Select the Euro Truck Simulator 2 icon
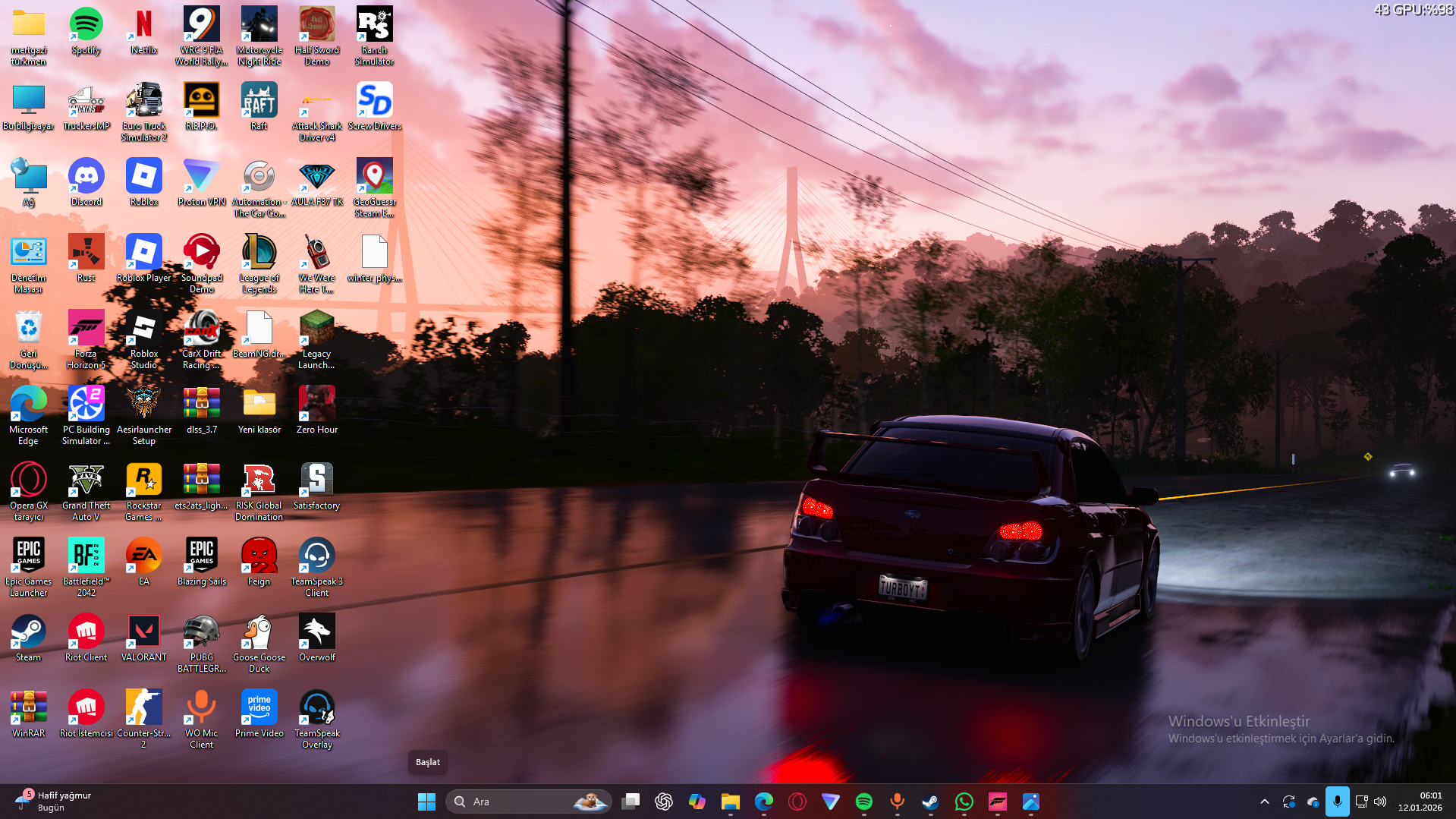This screenshot has height=819, width=1456. [x=144, y=112]
